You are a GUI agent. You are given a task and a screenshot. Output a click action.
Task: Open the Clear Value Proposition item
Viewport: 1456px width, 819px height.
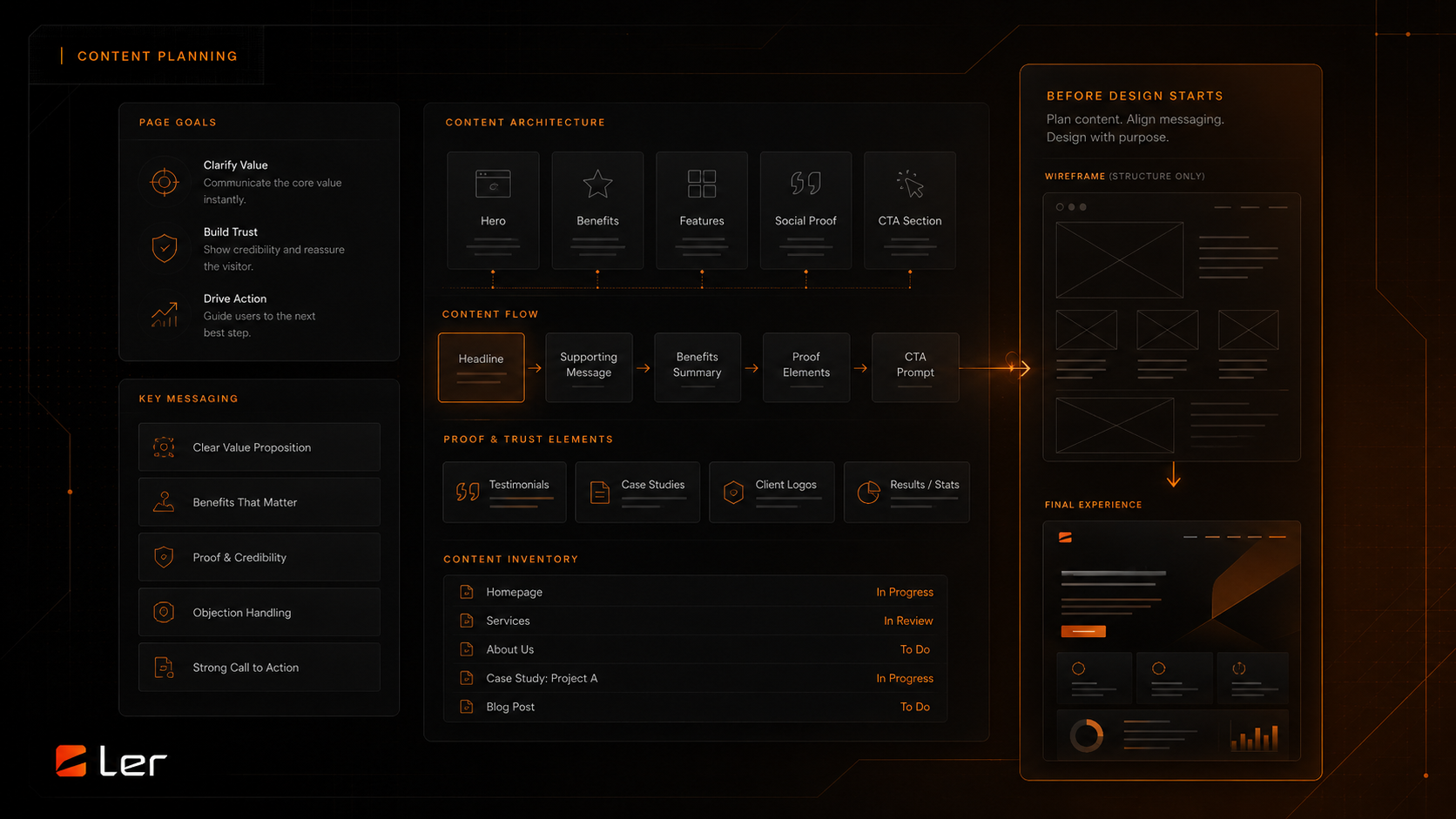pyautogui.click(x=260, y=447)
